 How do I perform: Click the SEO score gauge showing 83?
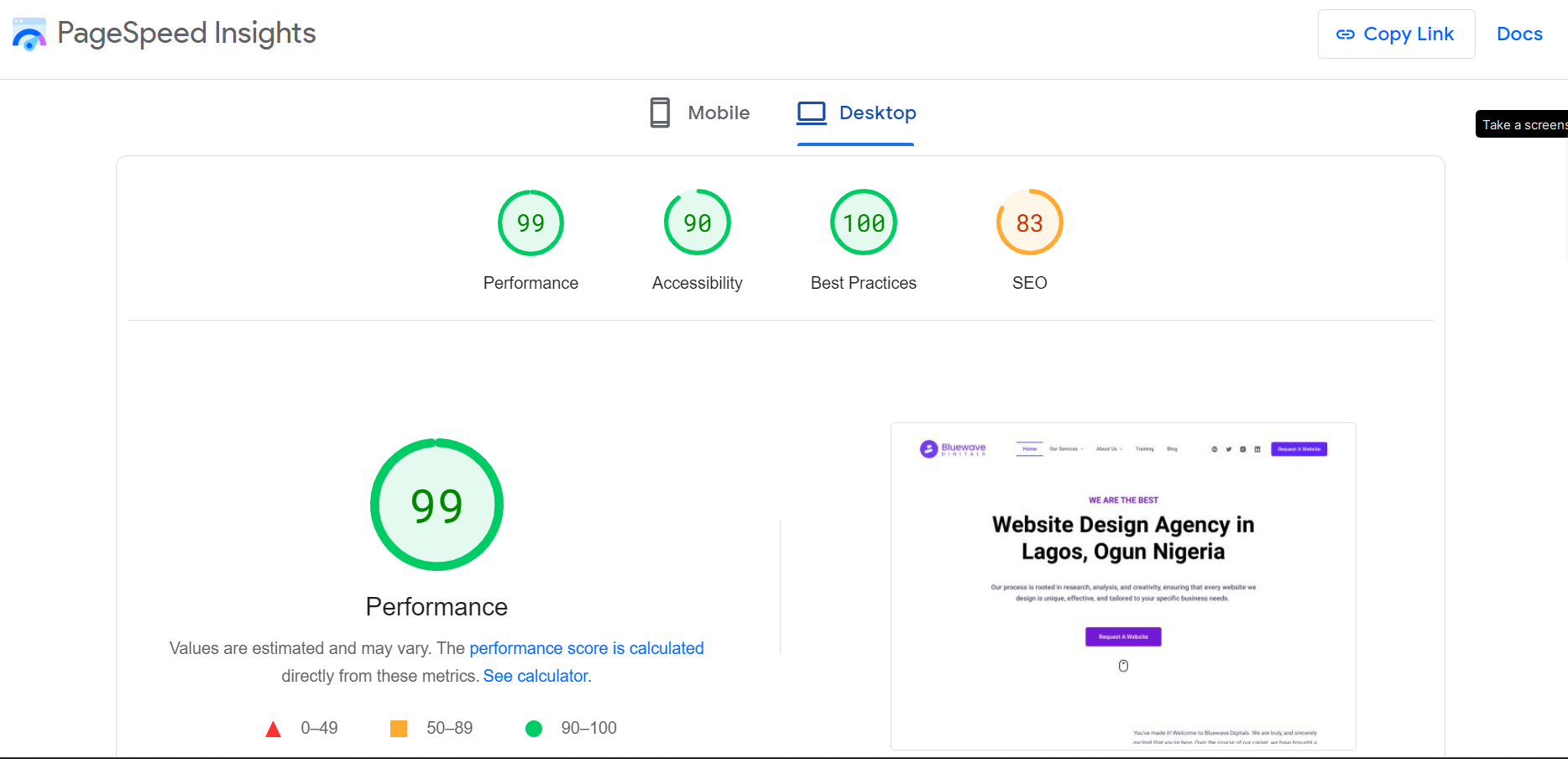(x=1029, y=222)
